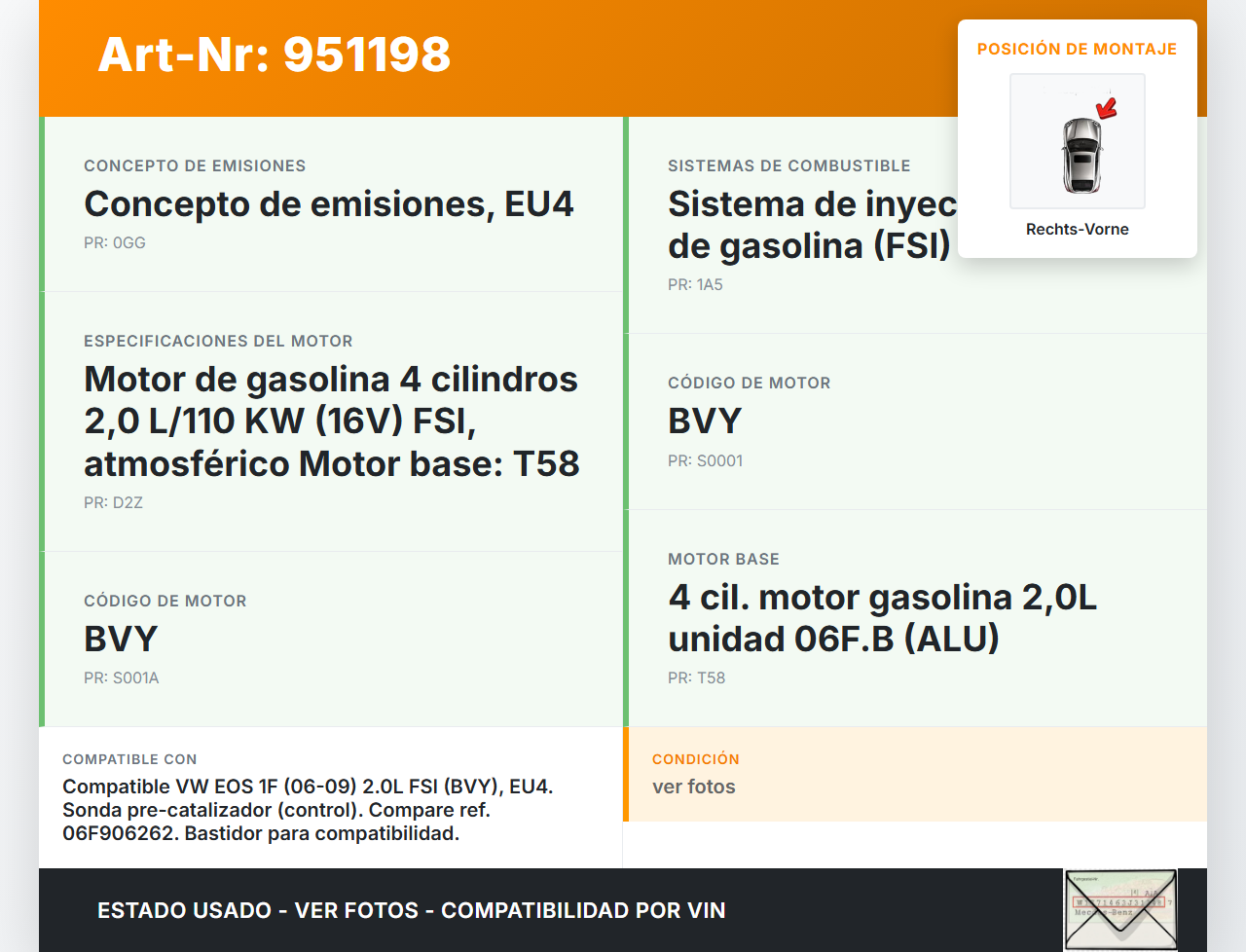Click the "ver fotos" condition text

tap(693, 787)
